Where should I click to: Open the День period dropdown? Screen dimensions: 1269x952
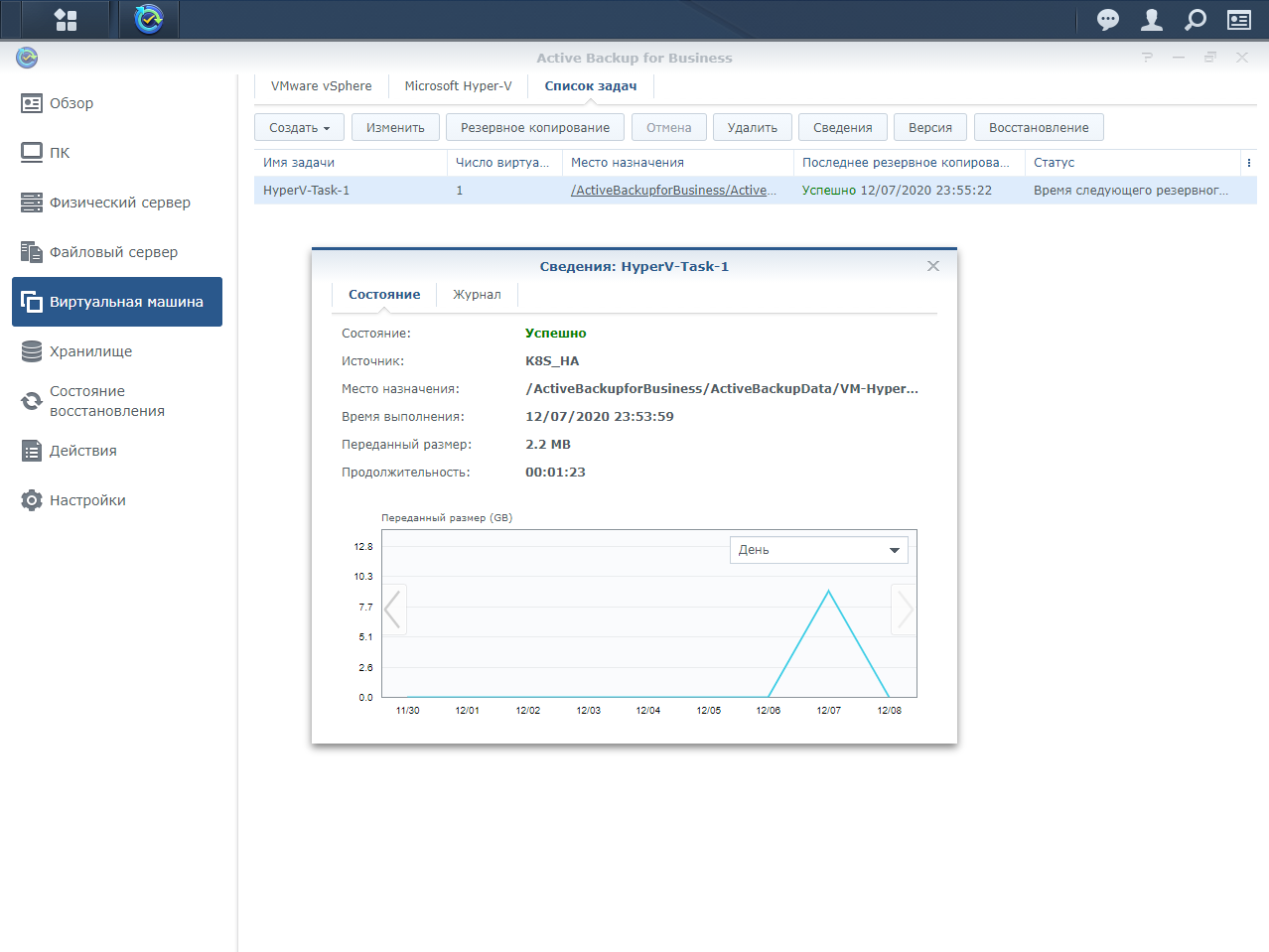click(x=819, y=550)
